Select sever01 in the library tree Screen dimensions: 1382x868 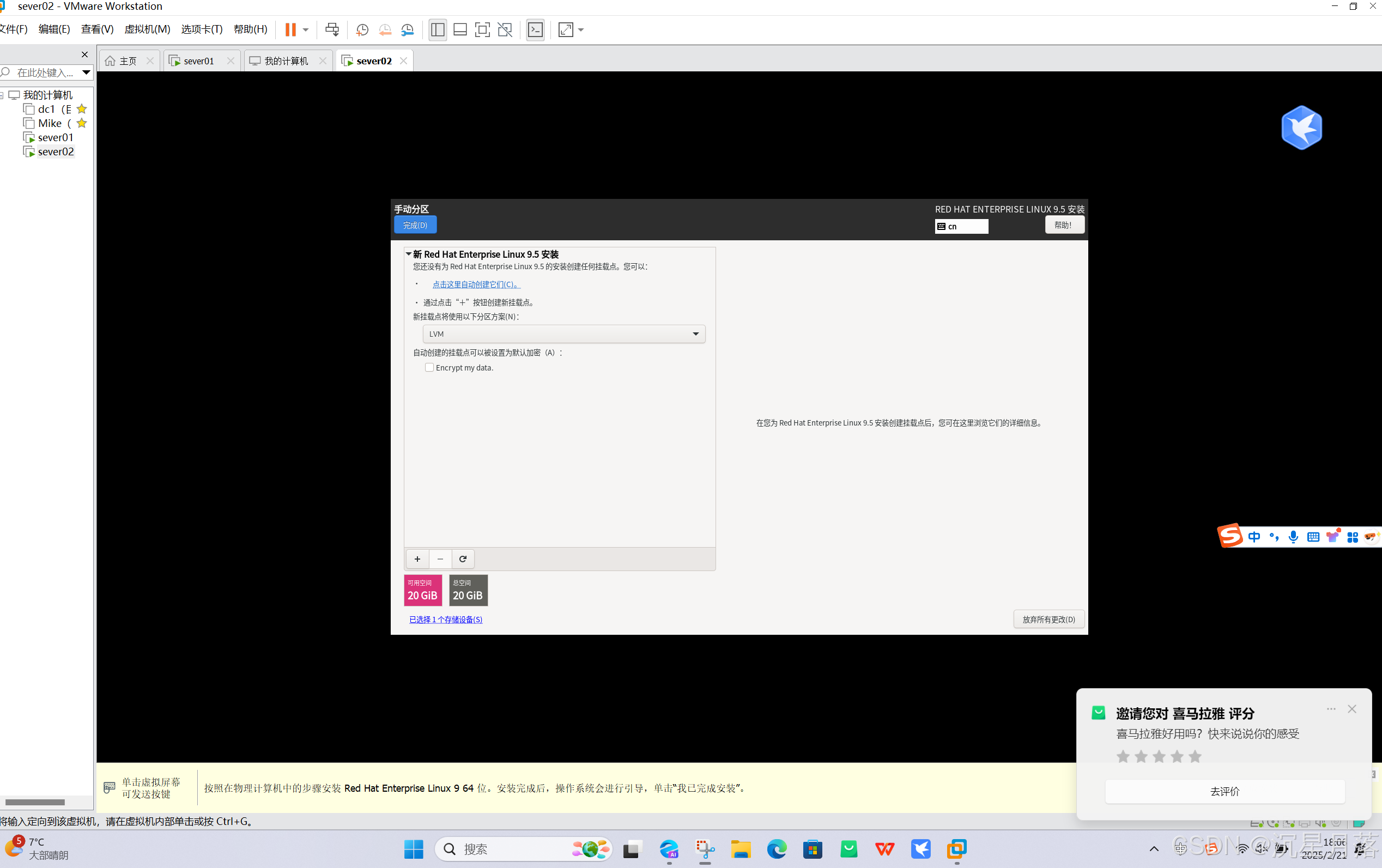click(55, 138)
